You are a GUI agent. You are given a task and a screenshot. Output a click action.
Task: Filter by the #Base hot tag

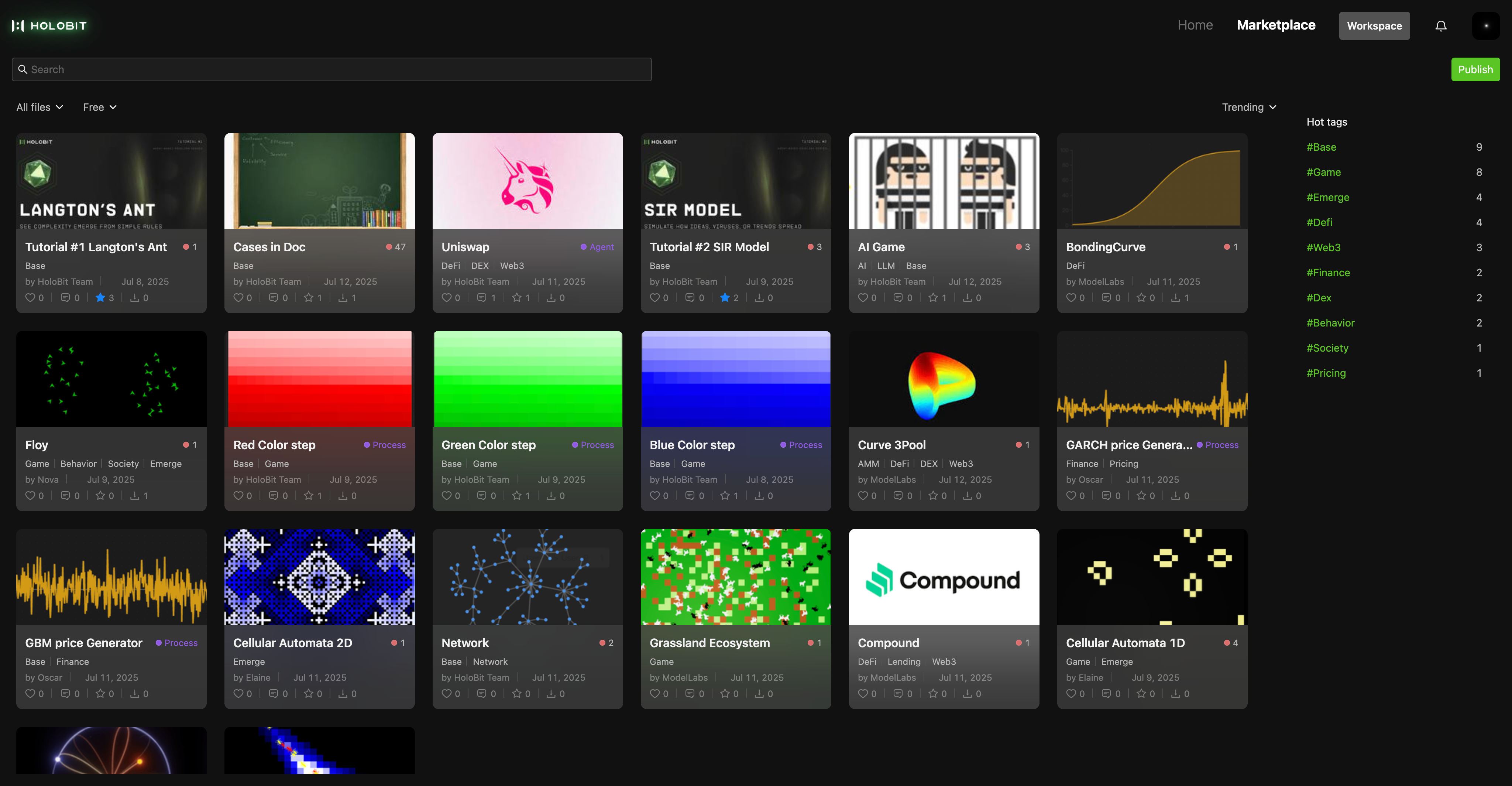(1321, 147)
